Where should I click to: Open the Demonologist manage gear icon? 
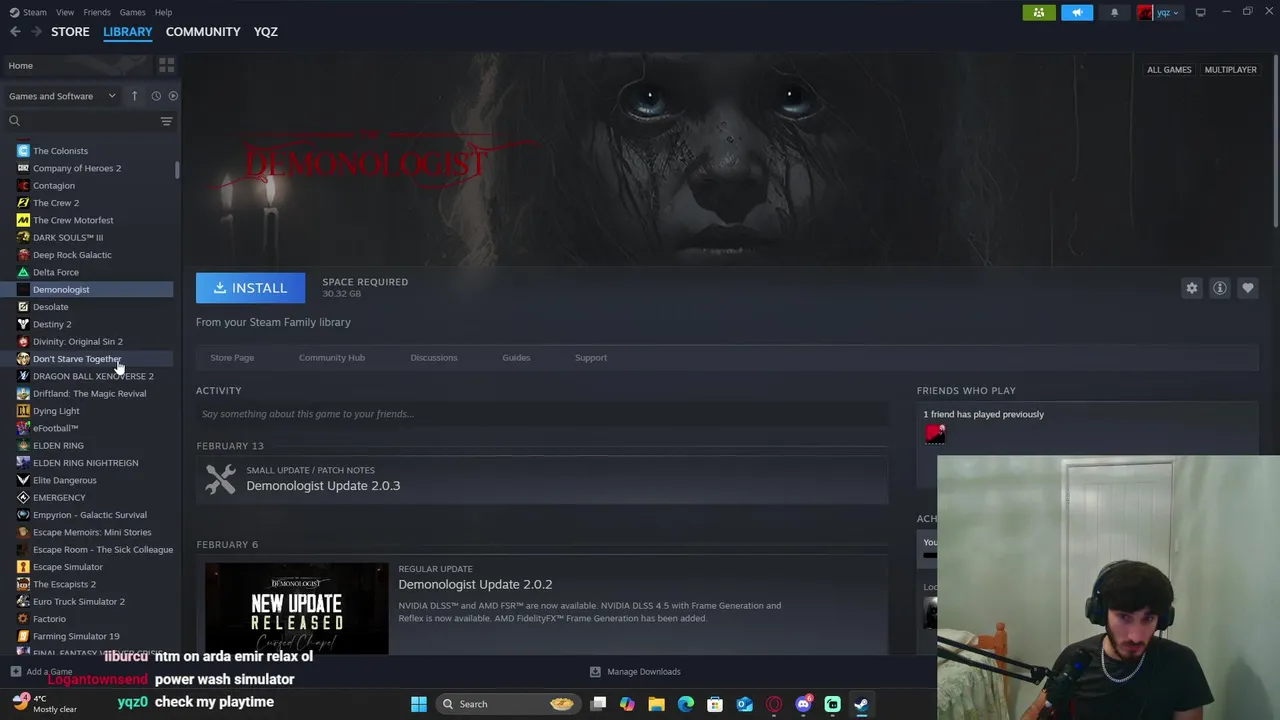pyautogui.click(x=1192, y=288)
